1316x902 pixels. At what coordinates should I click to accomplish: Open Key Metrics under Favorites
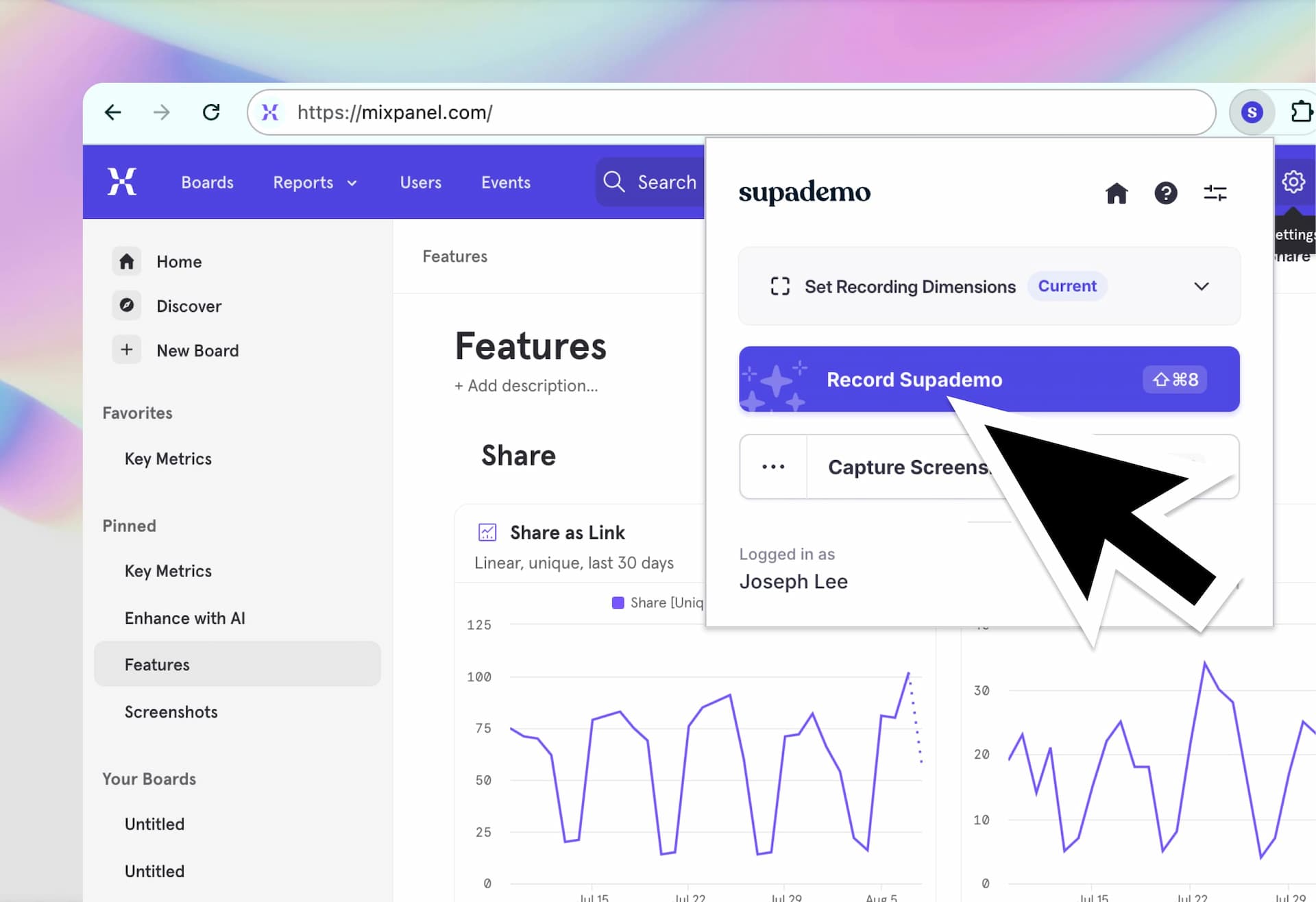tap(168, 459)
